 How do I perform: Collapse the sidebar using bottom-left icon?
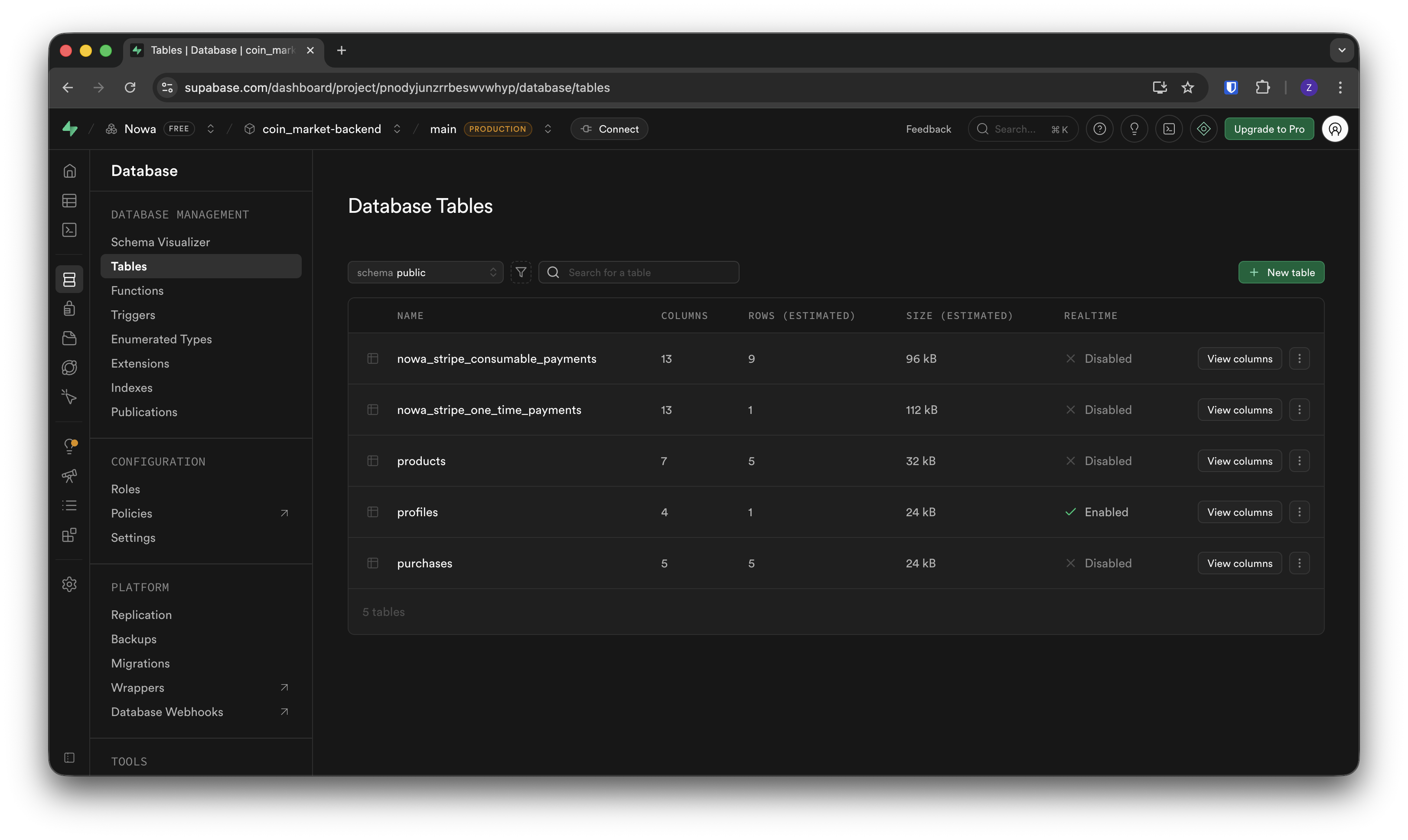click(69, 757)
